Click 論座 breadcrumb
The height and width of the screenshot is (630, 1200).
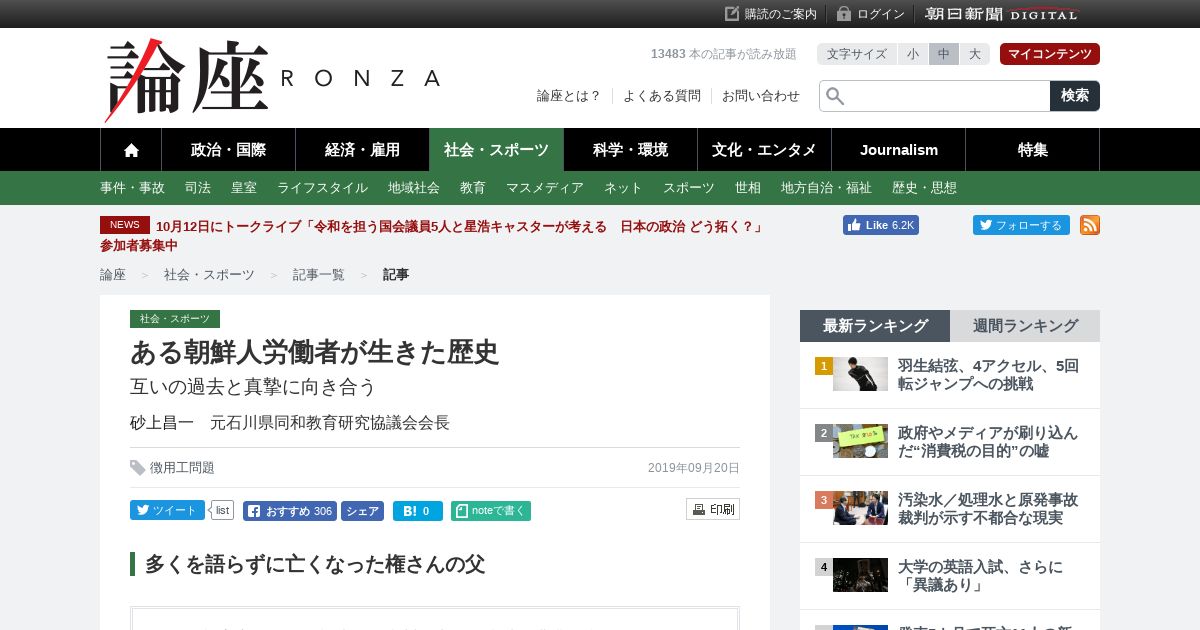click(113, 275)
